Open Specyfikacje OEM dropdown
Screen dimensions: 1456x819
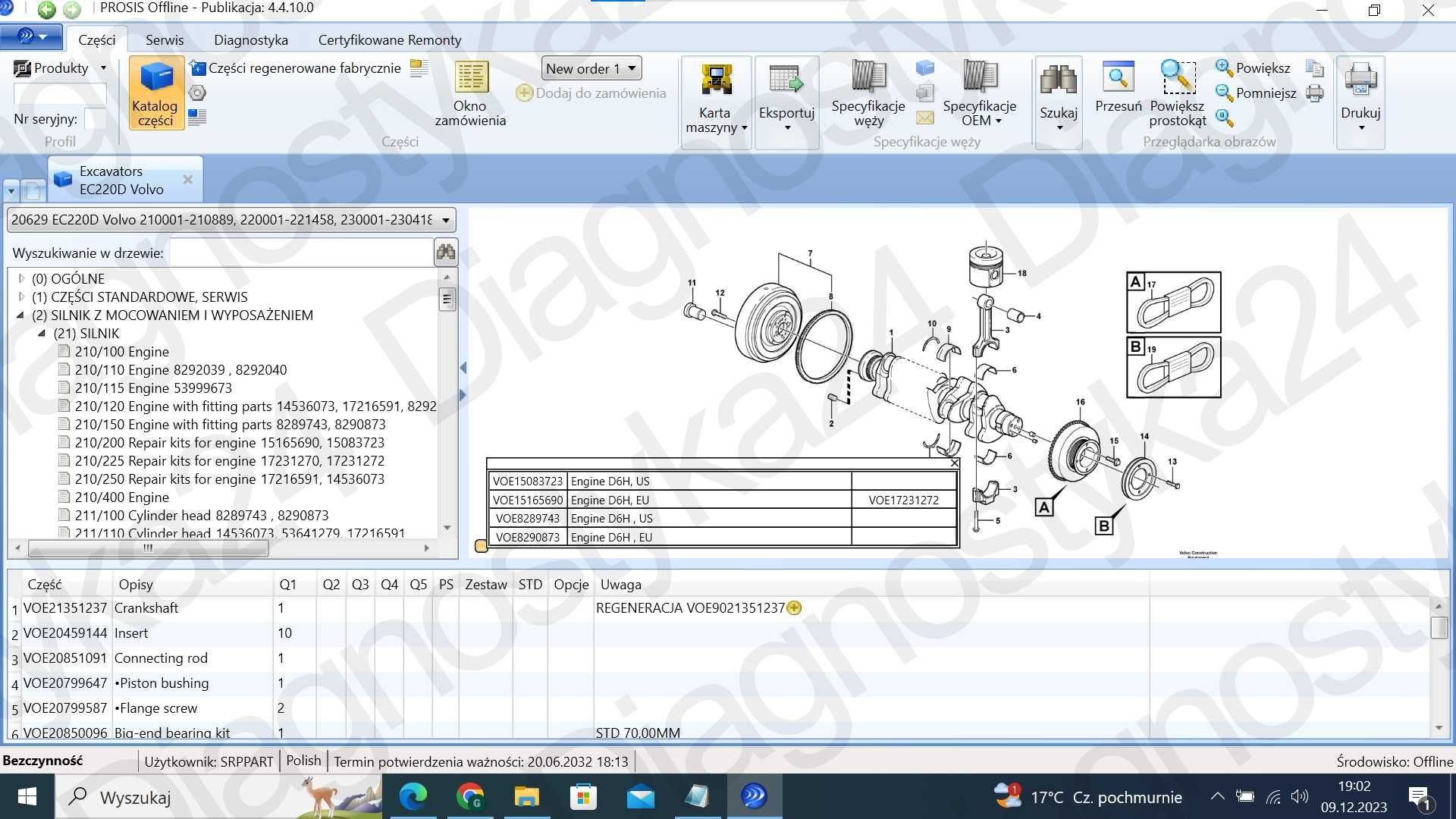979,93
